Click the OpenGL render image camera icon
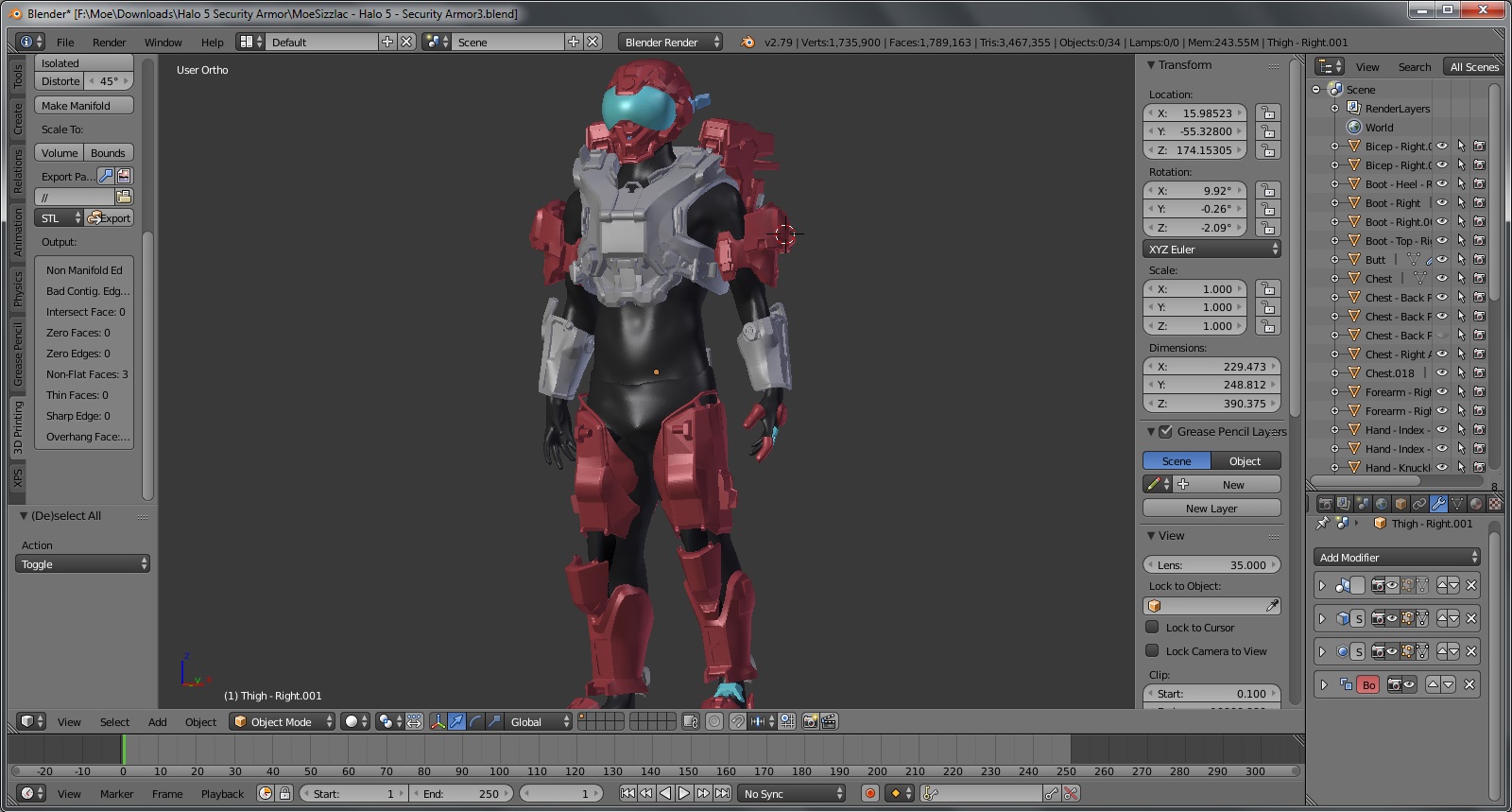 tap(810, 721)
